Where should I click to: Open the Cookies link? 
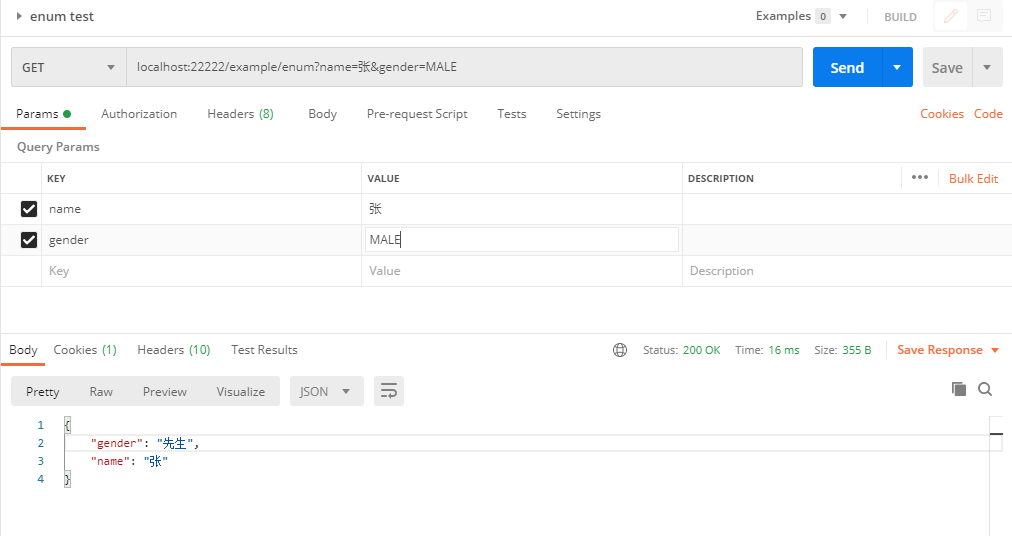coord(942,114)
